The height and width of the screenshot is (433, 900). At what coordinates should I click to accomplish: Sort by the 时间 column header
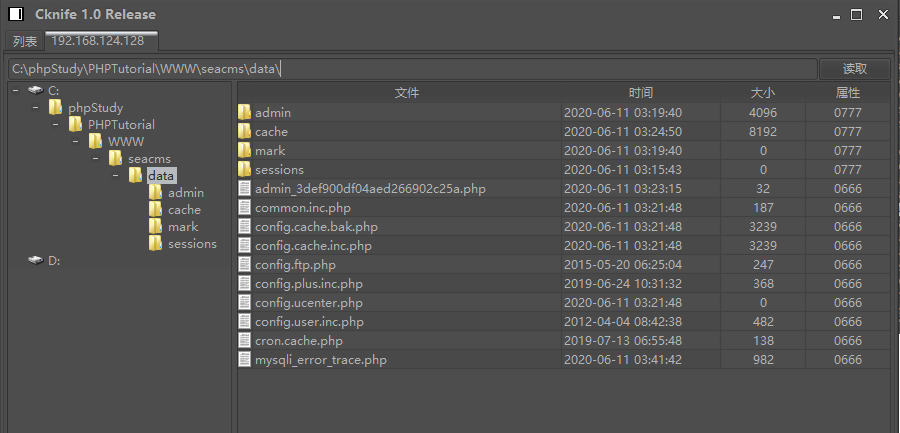(x=641, y=93)
